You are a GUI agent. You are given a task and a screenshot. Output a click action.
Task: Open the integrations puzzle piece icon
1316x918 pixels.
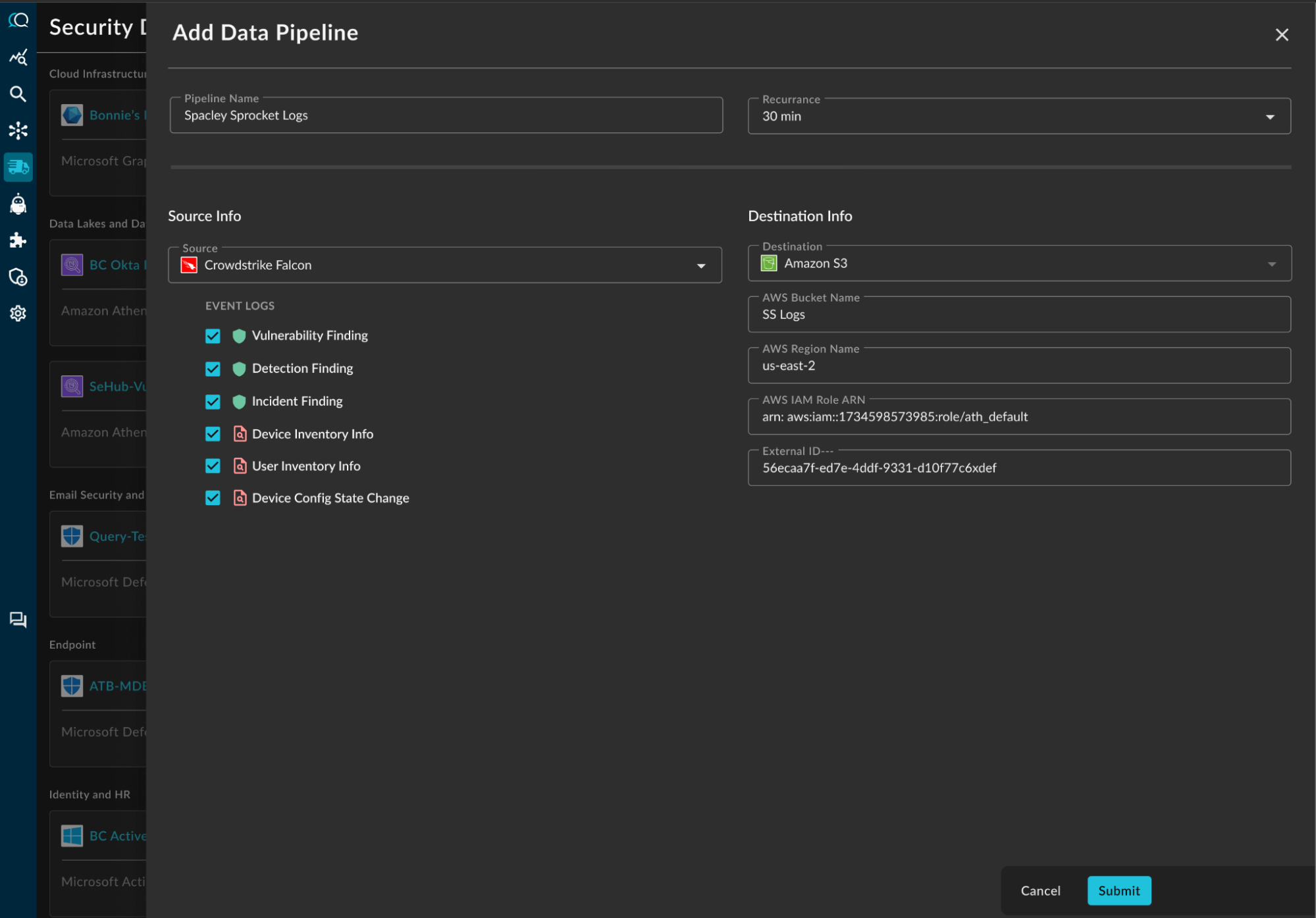18,240
